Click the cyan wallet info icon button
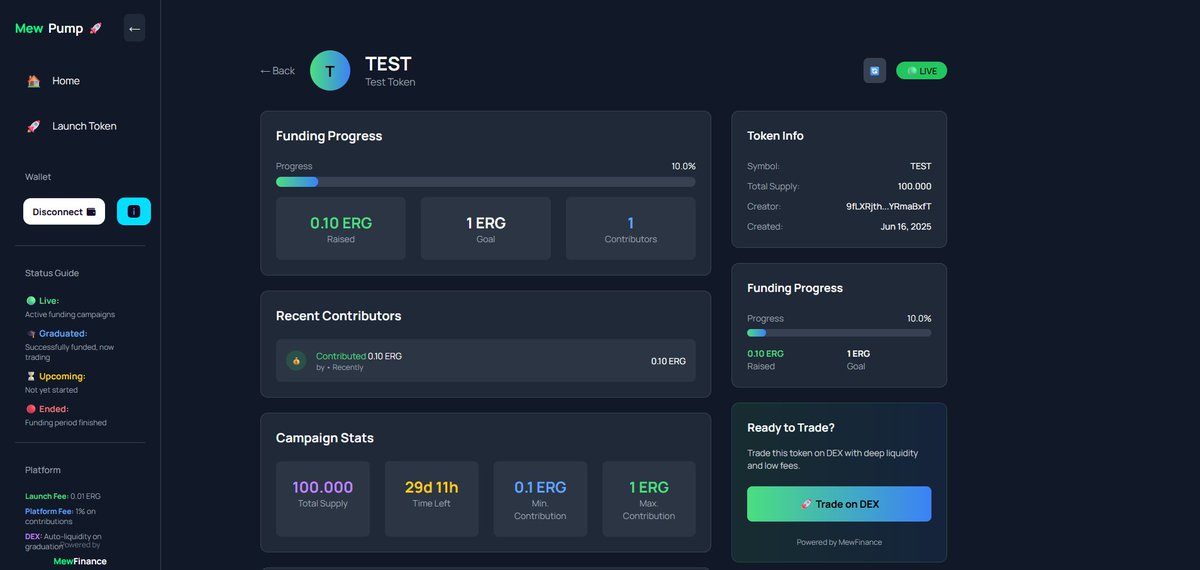The width and height of the screenshot is (1200, 570). click(x=134, y=211)
